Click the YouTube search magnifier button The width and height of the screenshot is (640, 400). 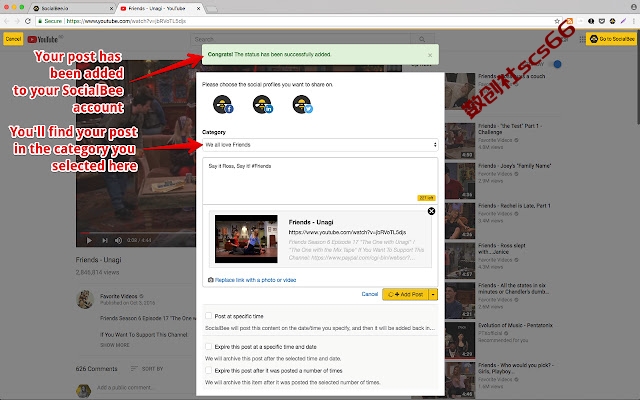[422, 39]
